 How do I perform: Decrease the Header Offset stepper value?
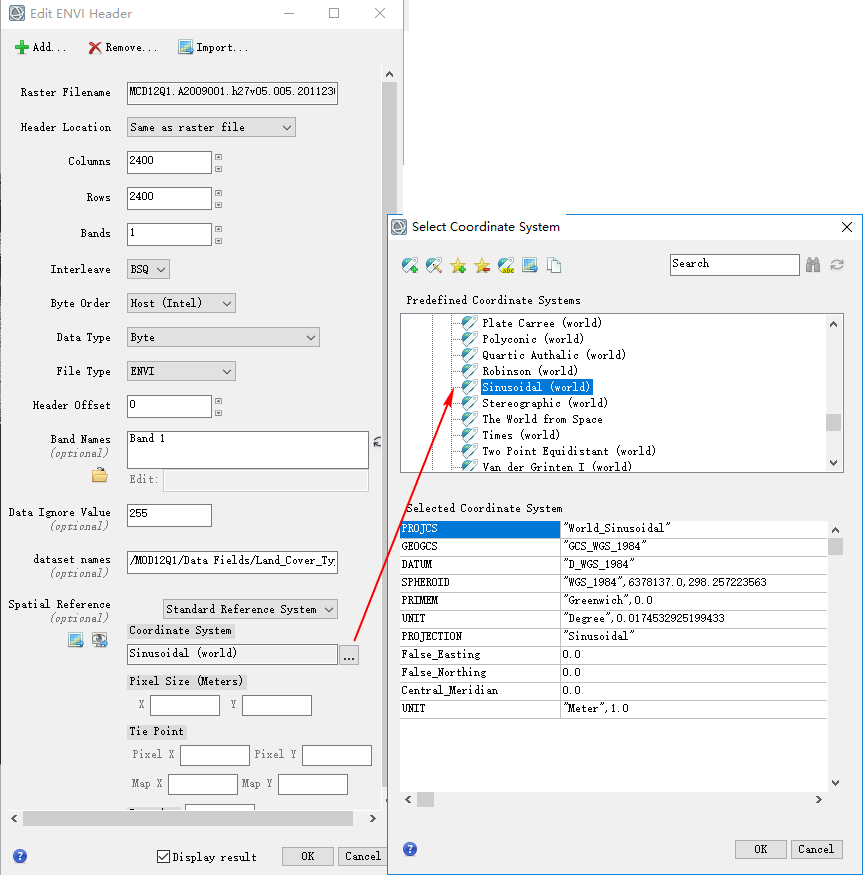click(218, 413)
